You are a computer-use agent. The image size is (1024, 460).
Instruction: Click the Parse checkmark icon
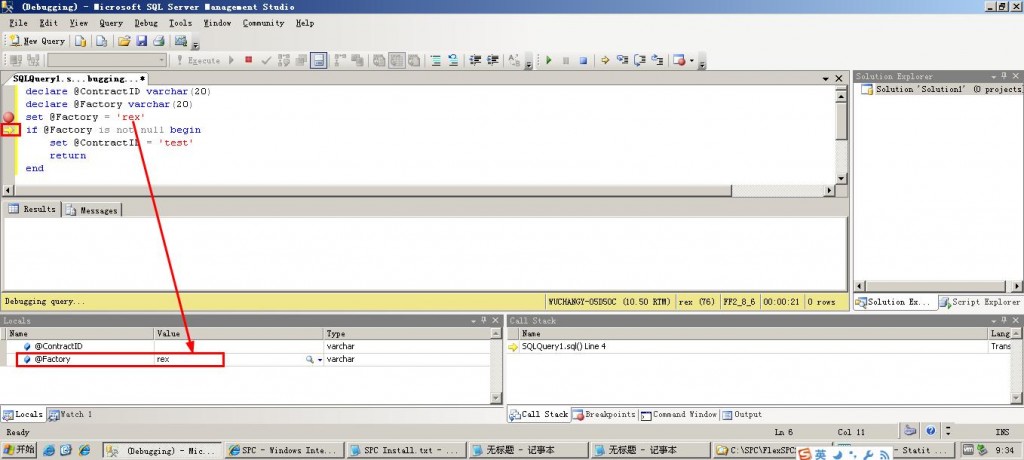click(266, 60)
